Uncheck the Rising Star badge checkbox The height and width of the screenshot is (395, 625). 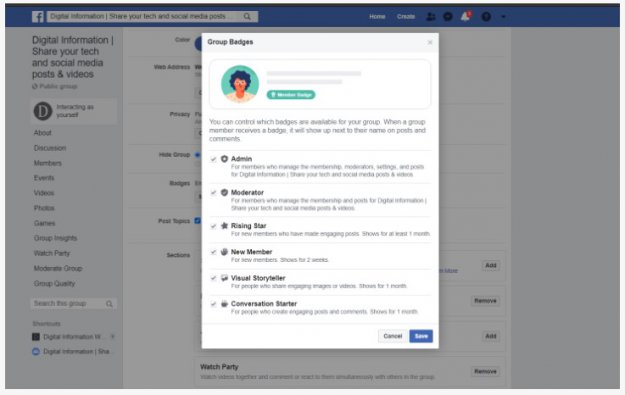coord(213,226)
